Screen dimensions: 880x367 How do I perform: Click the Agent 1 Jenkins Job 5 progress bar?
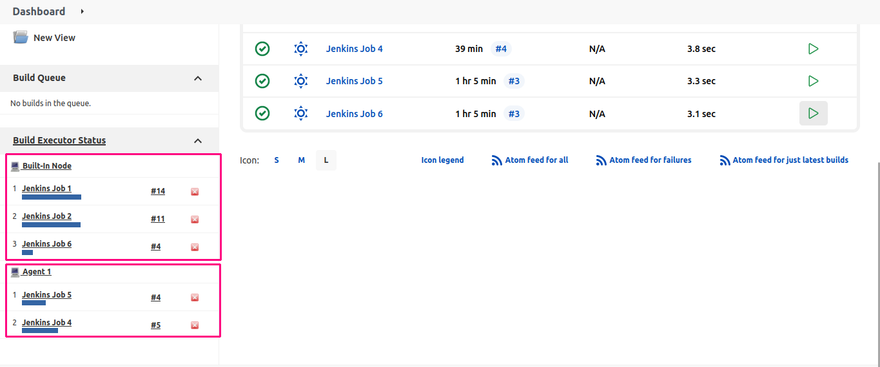tap(34, 303)
